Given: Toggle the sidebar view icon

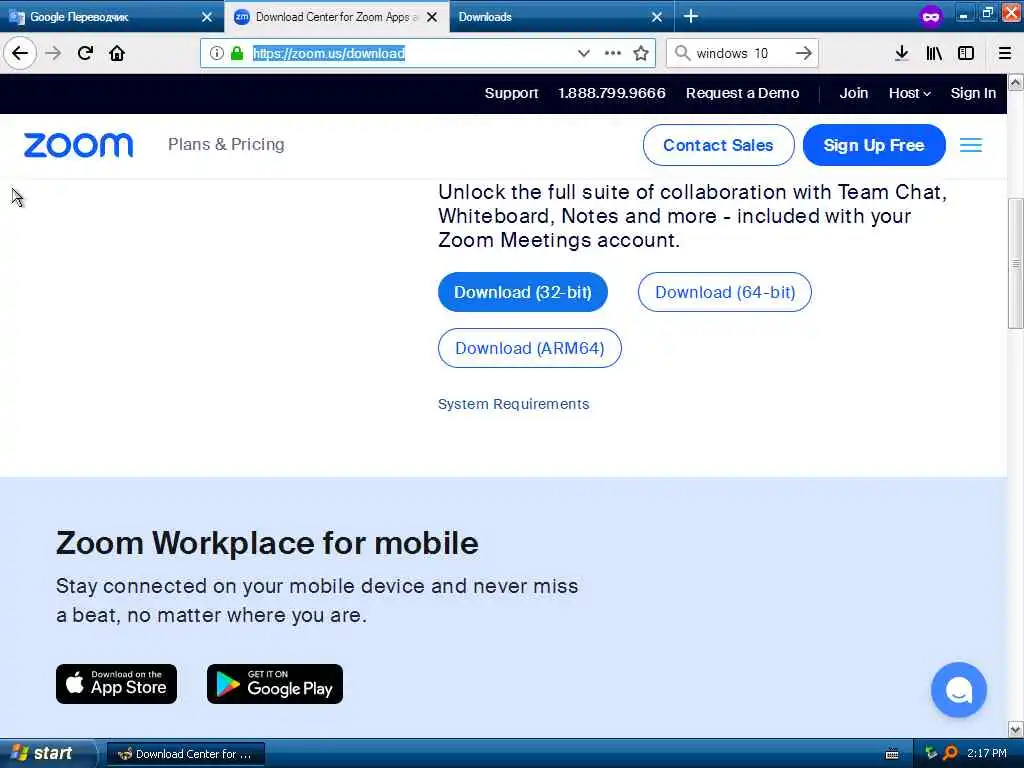Looking at the screenshot, I should tap(966, 53).
